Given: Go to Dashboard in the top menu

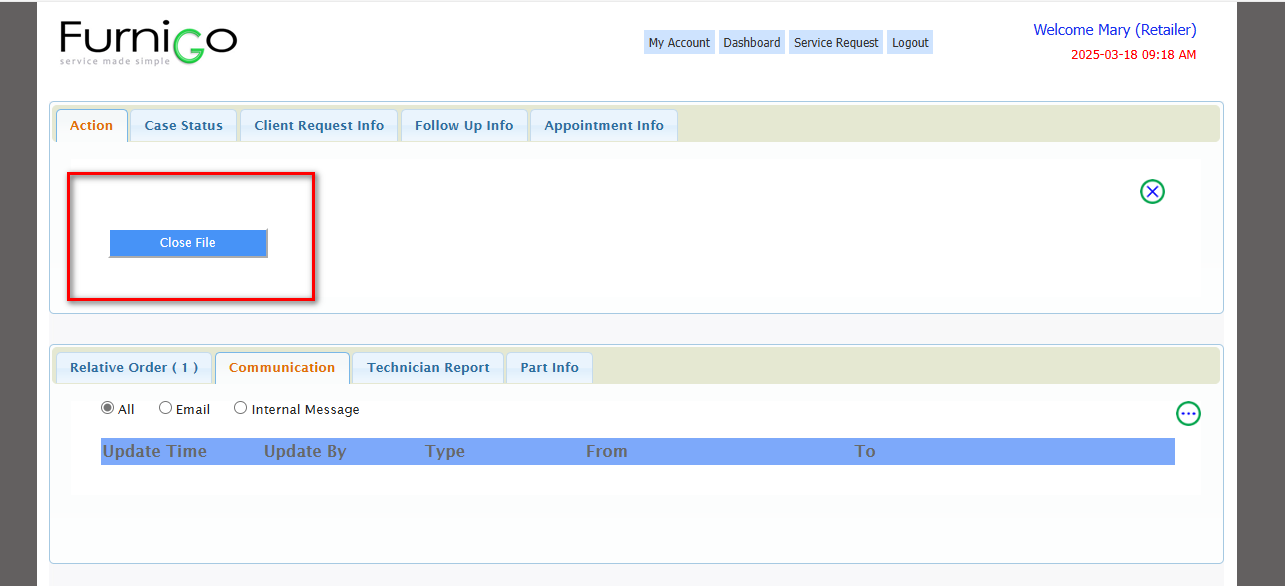Looking at the screenshot, I should pyautogui.click(x=752, y=43).
